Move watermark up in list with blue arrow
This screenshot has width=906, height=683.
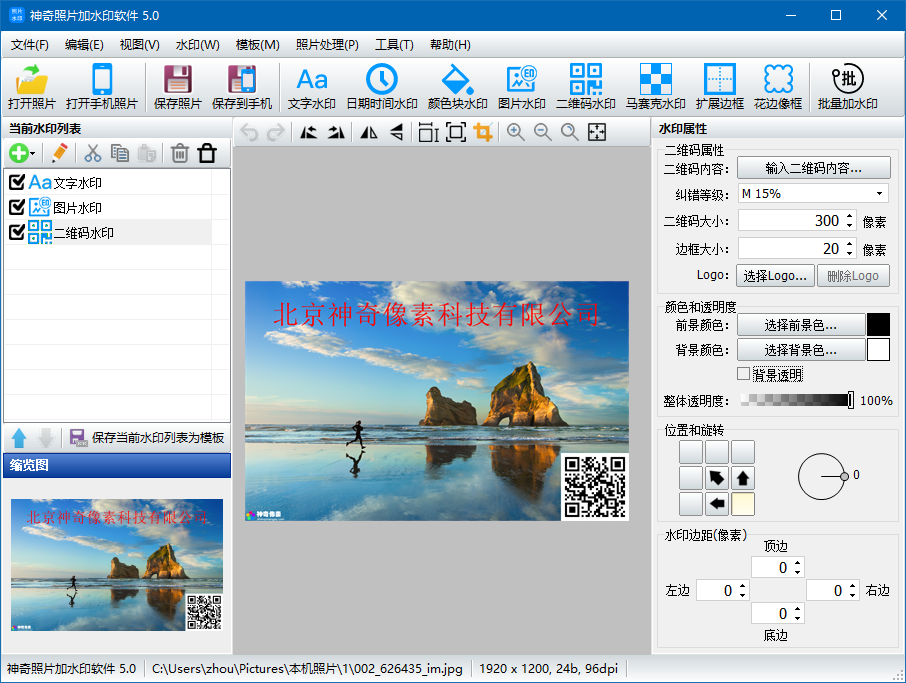[19, 438]
